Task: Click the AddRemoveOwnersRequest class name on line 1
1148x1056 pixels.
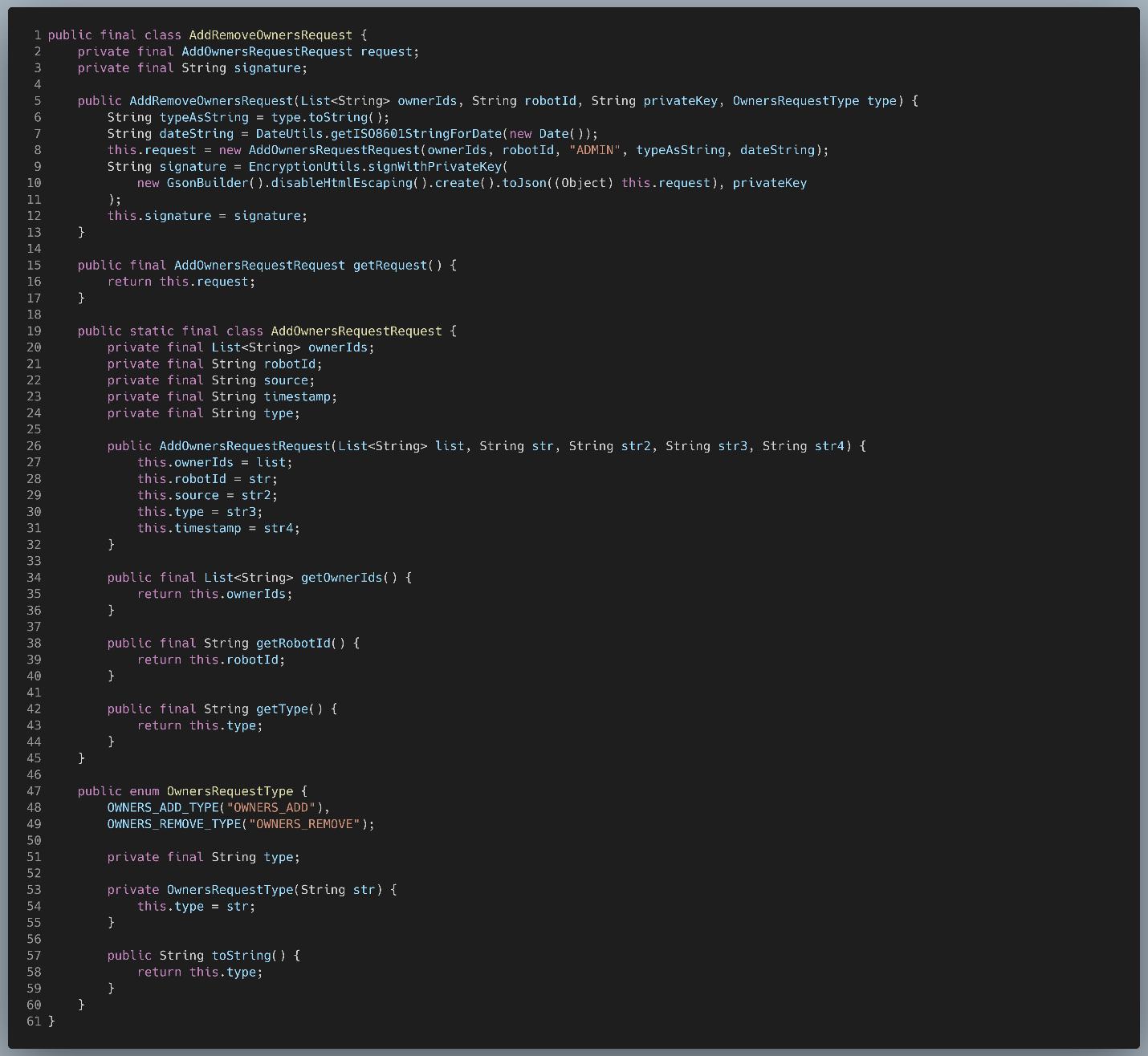Action: 271,35
